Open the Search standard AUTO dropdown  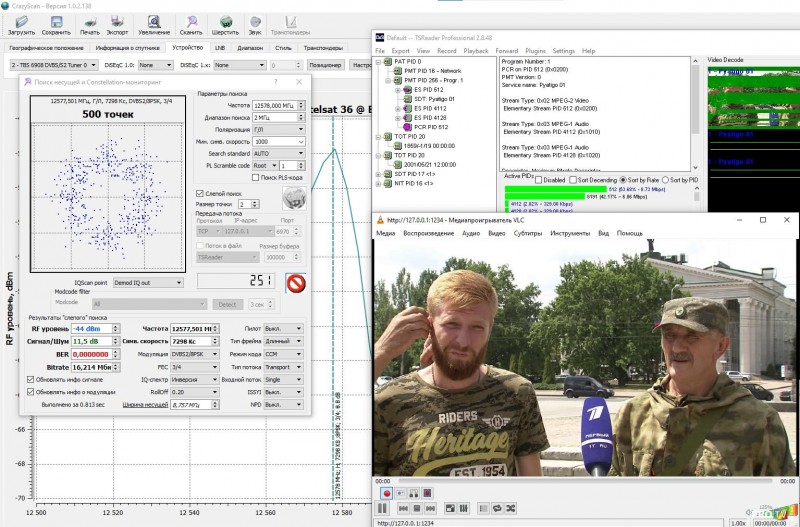click(277, 154)
